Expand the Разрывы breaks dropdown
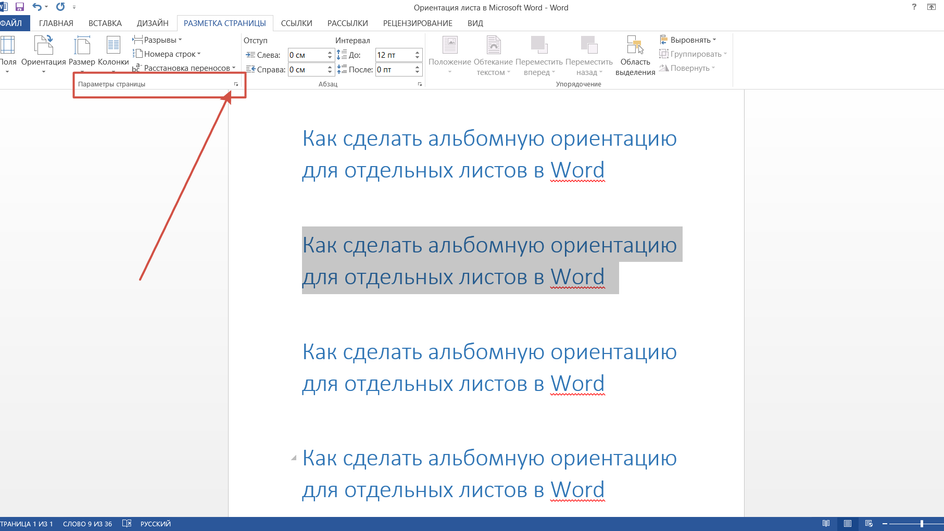The image size is (944, 531). [158, 40]
